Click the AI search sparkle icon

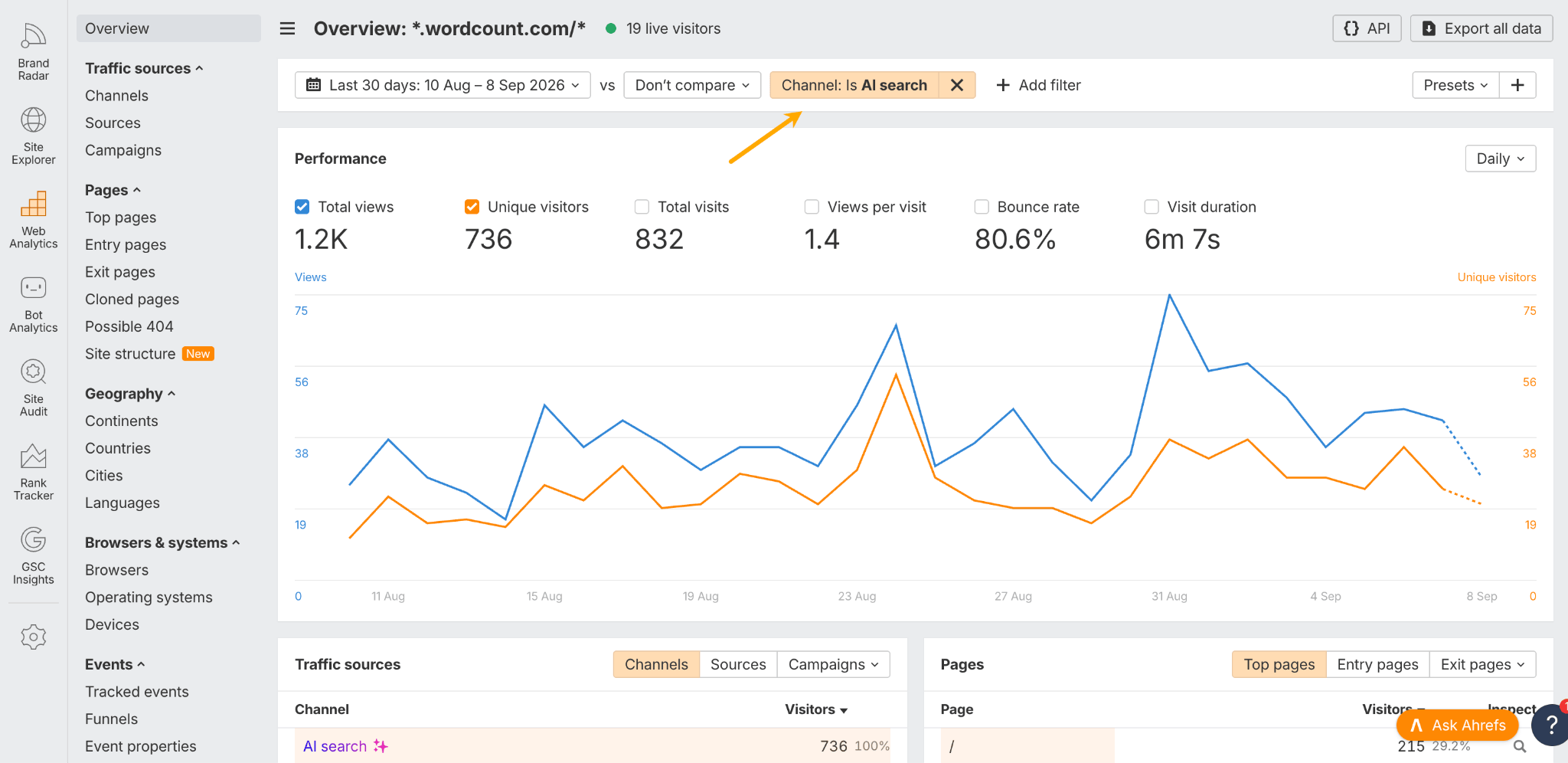coord(381,746)
